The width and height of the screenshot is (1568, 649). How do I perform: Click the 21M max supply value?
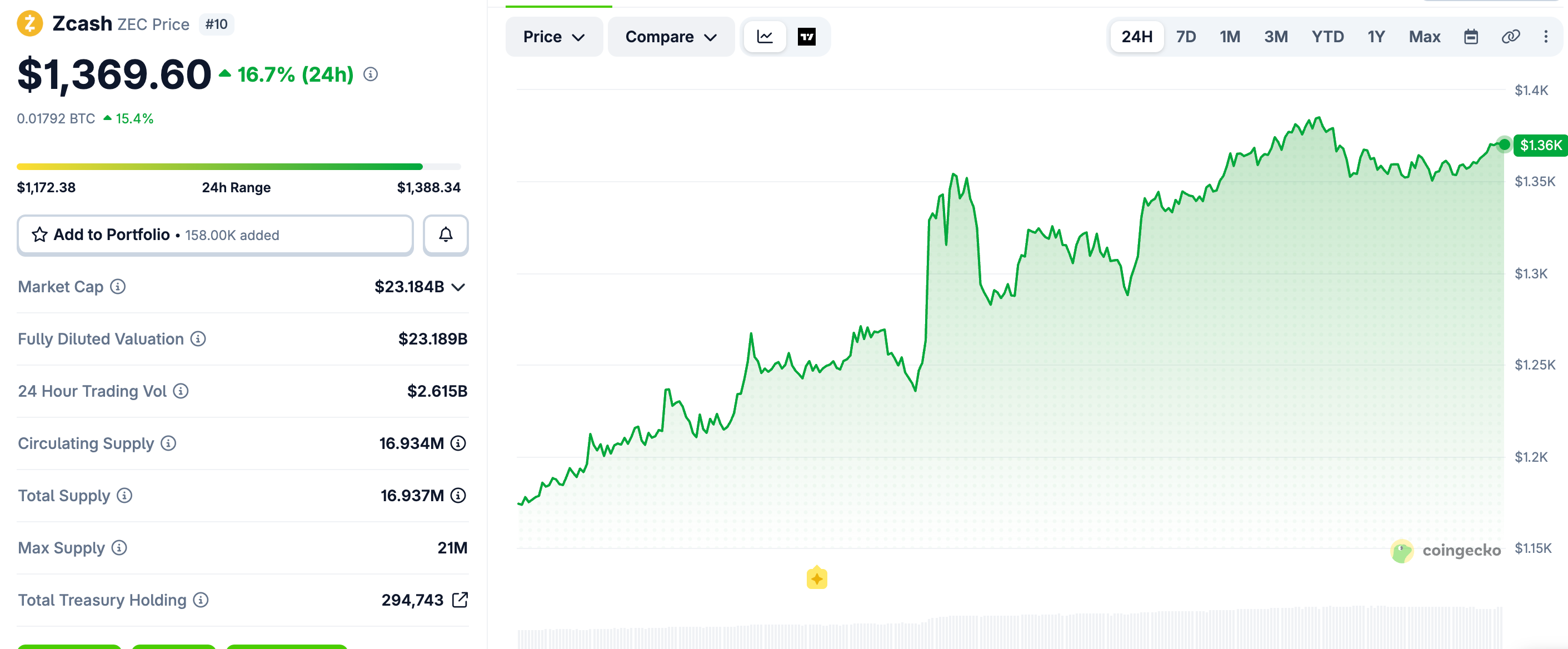tap(452, 548)
